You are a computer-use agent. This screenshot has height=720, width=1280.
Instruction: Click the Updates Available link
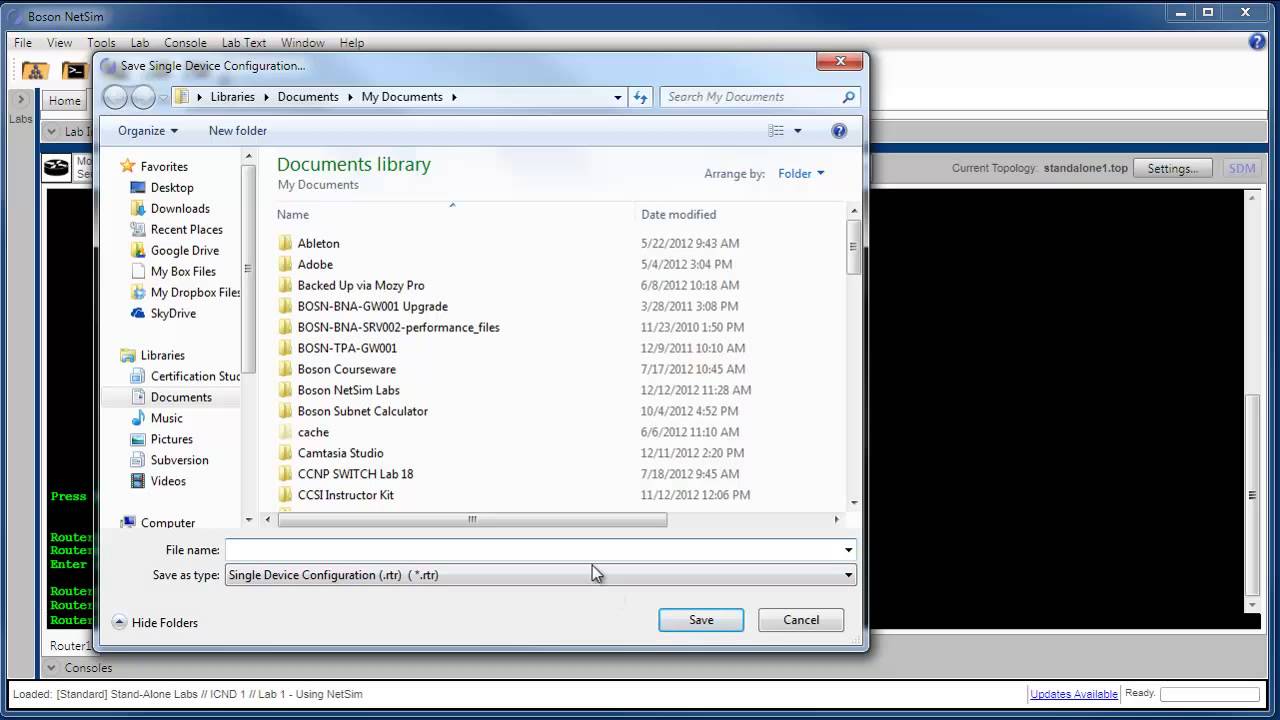point(1074,693)
